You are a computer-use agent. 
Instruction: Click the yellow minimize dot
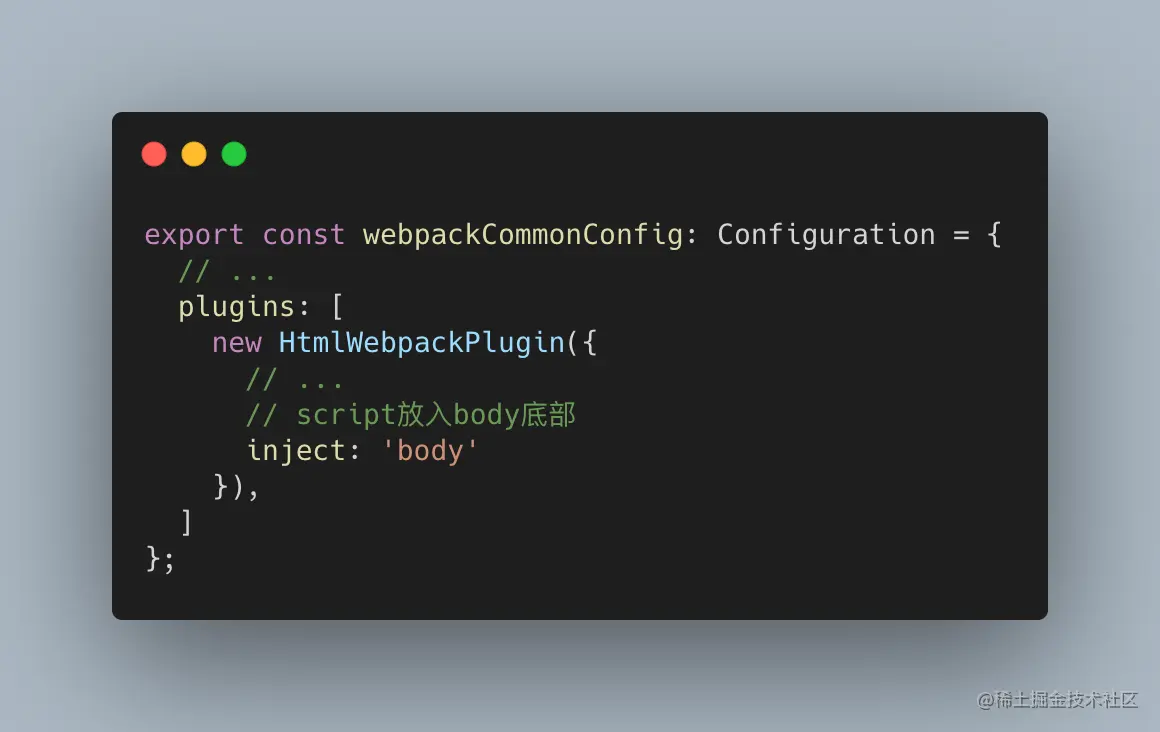pos(194,154)
